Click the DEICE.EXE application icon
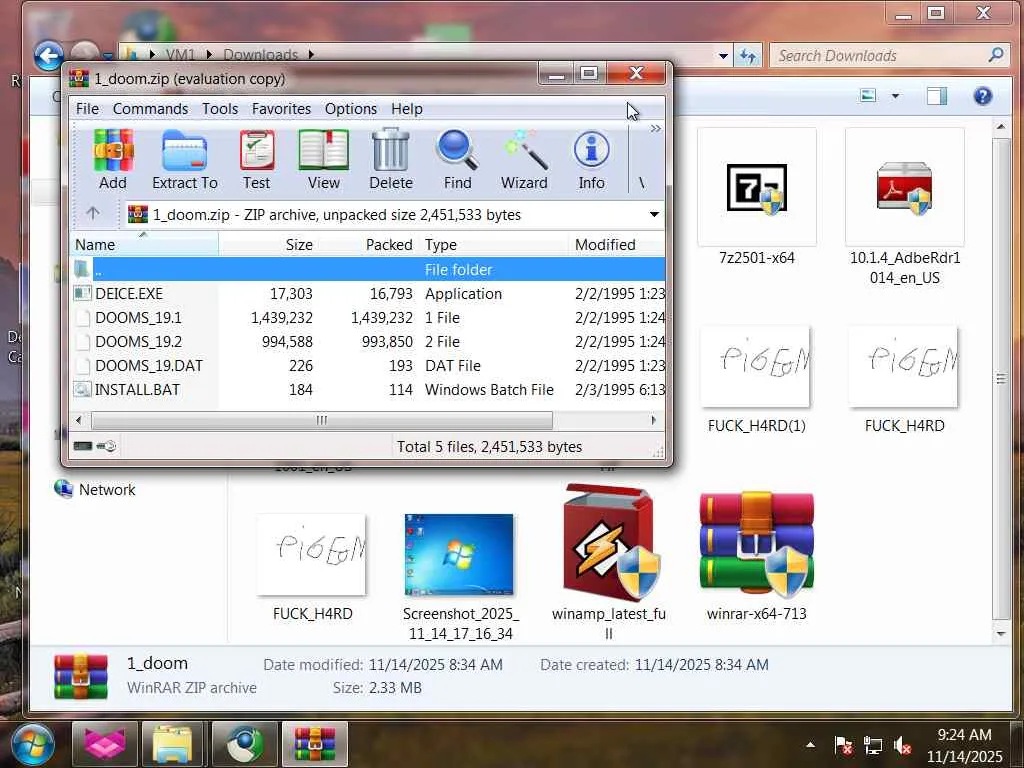The height and width of the screenshot is (768, 1024). pyautogui.click(x=82, y=293)
